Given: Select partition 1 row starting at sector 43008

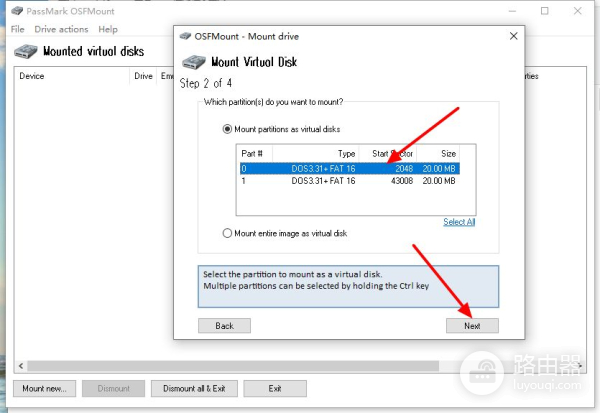Looking at the screenshot, I should point(350,181).
